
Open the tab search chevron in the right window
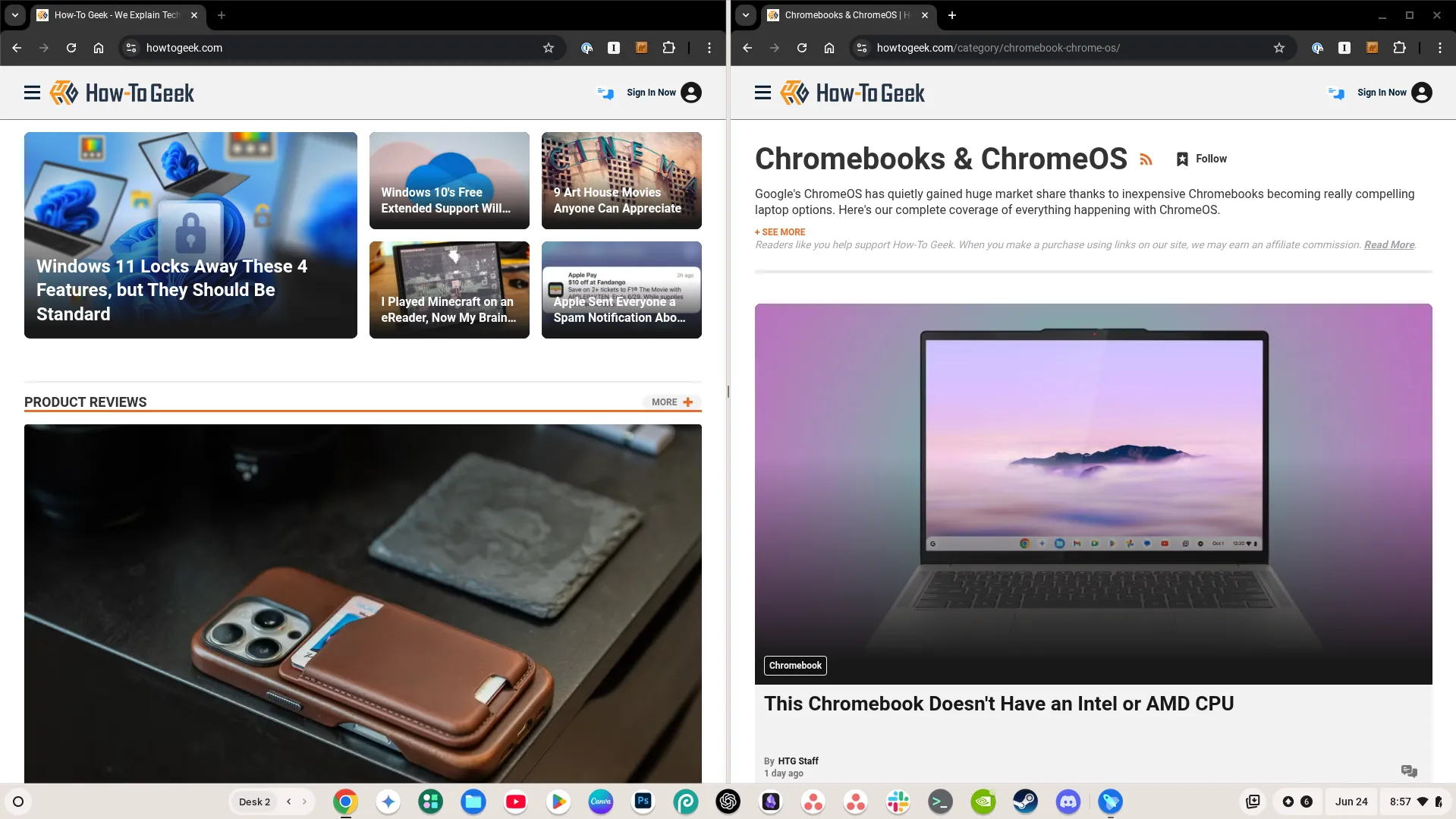pyautogui.click(x=745, y=15)
